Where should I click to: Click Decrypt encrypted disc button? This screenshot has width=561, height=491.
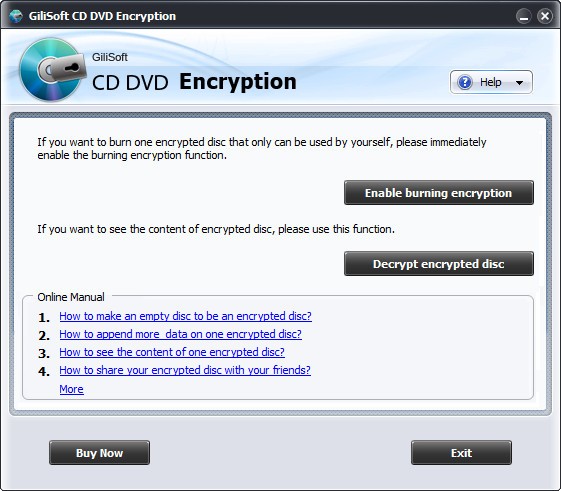[x=439, y=263]
